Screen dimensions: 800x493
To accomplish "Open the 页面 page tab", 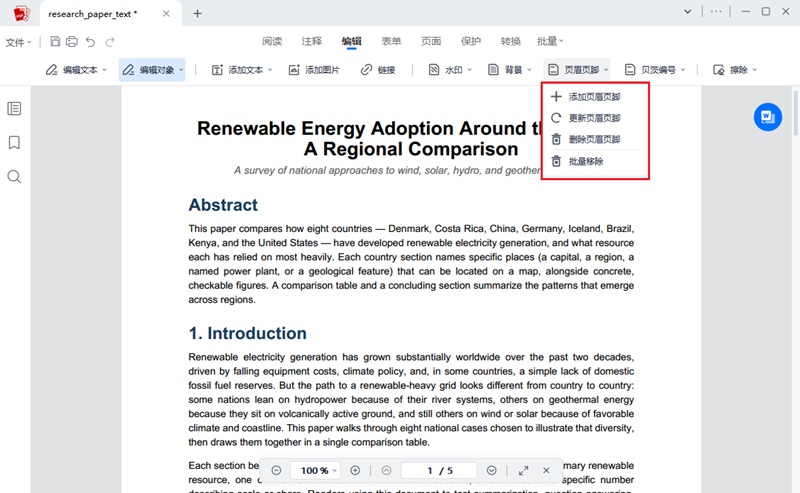I will 431,41.
